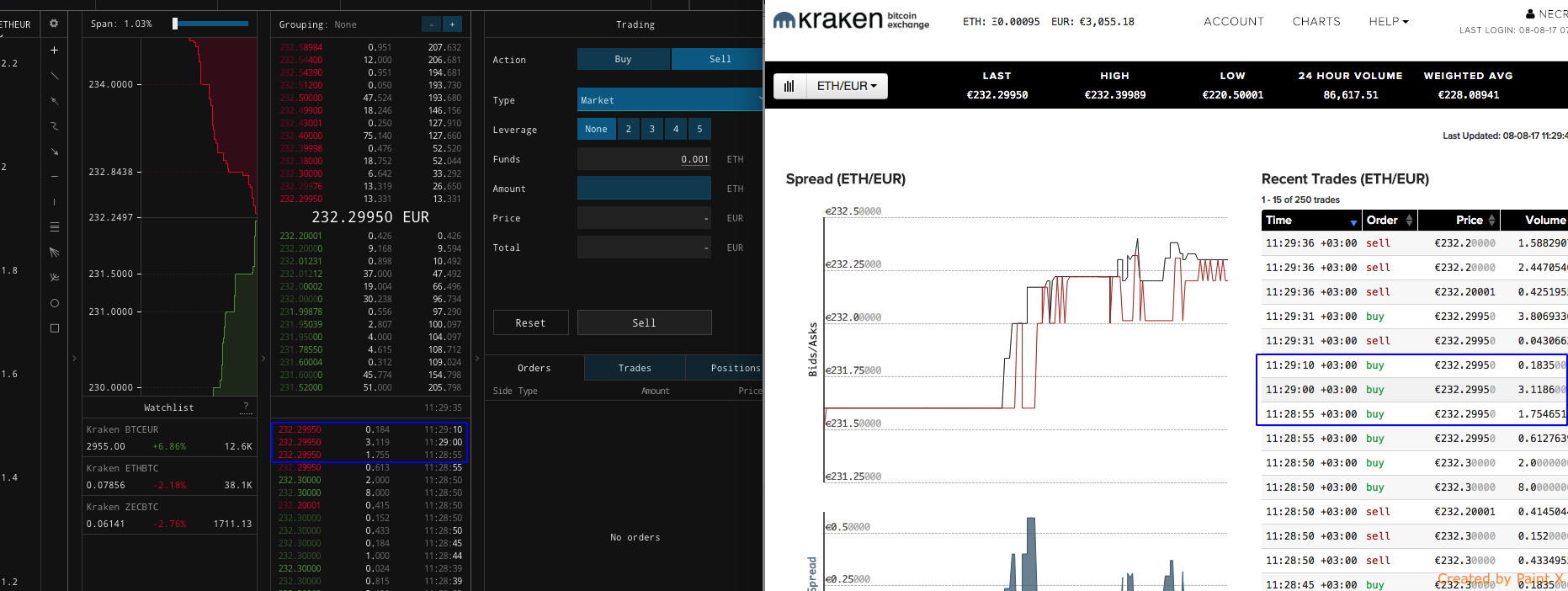Viewport: 1568px width, 591px height.
Task: Submit order with lower Sell button
Action: click(x=644, y=322)
